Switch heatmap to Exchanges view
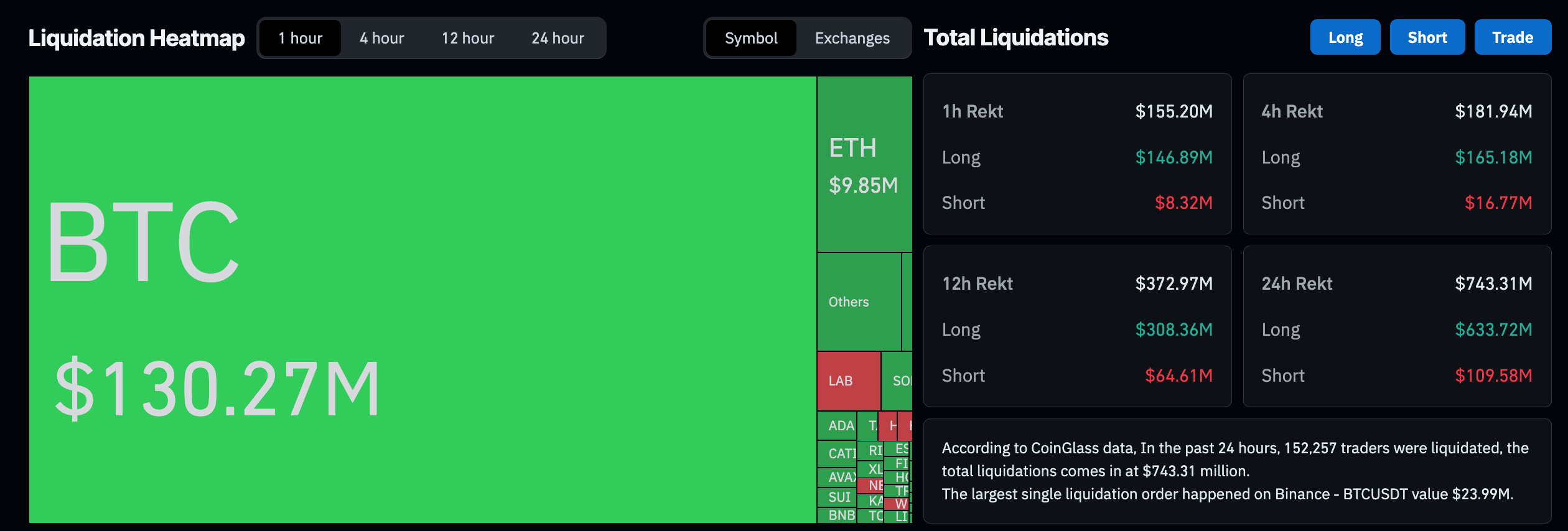 tap(852, 38)
